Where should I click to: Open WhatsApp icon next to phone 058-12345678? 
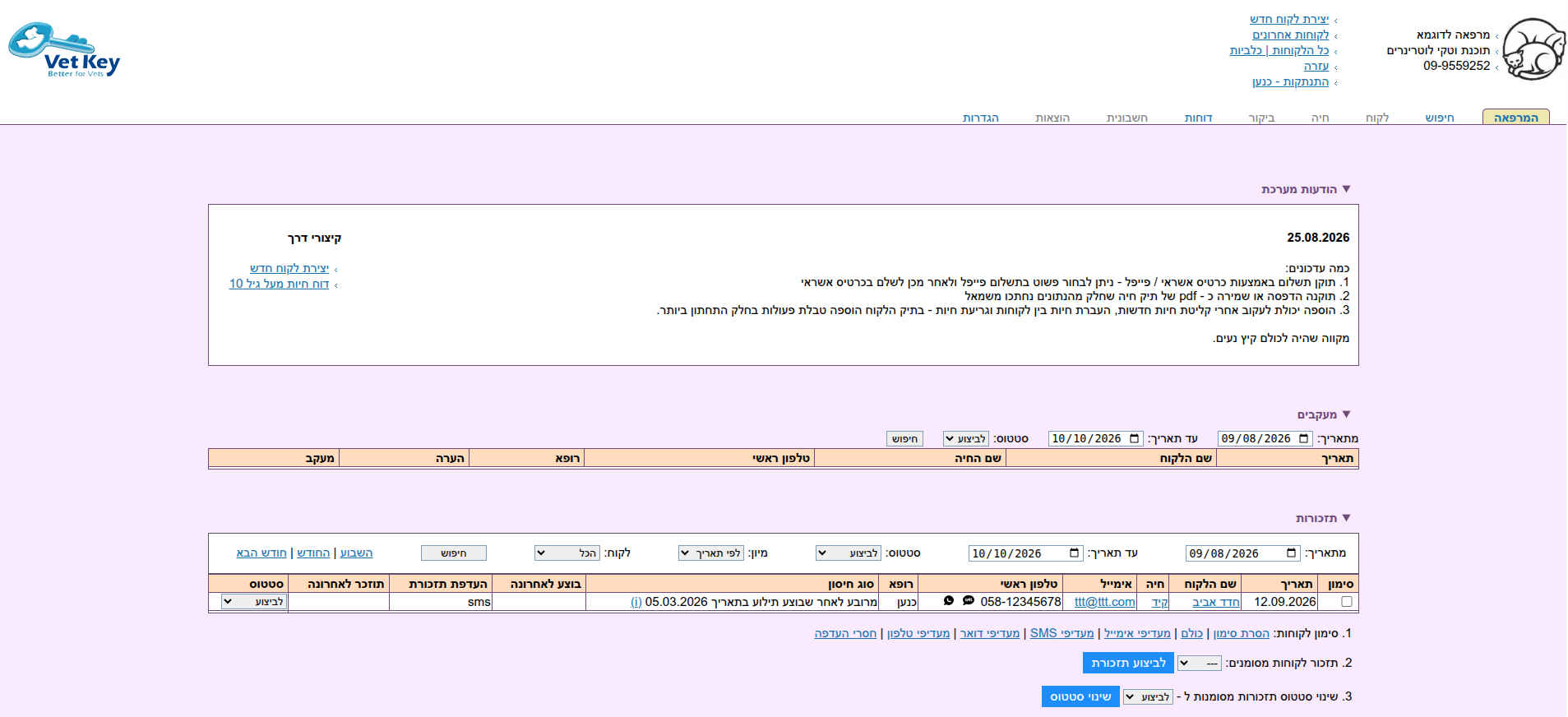[x=949, y=601]
